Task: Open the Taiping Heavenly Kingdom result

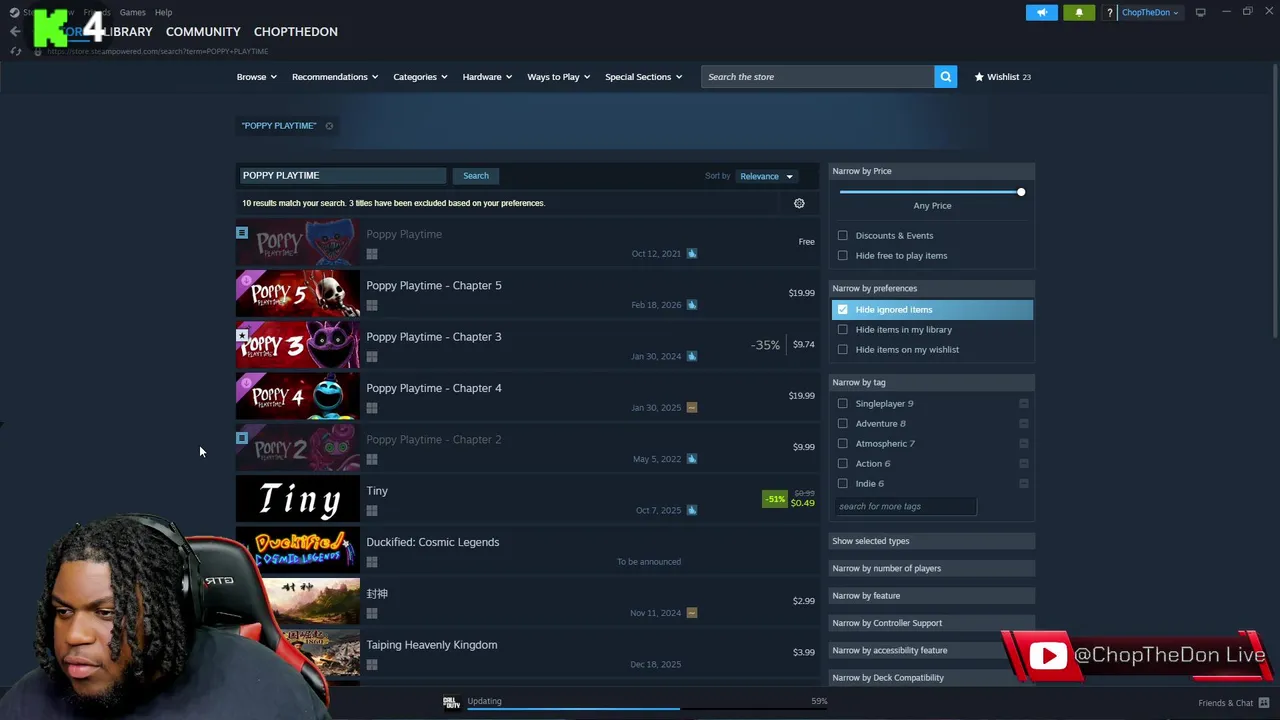Action: pyautogui.click(x=526, y=654)
